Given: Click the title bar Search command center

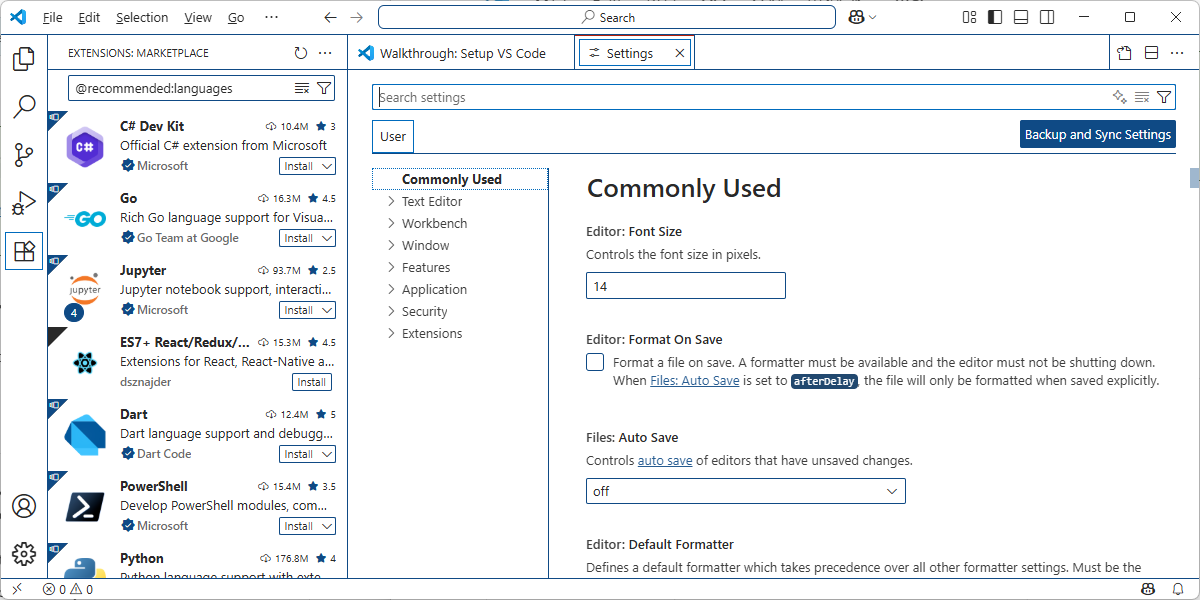Looking at the screenshot, I should coord(608,17).
